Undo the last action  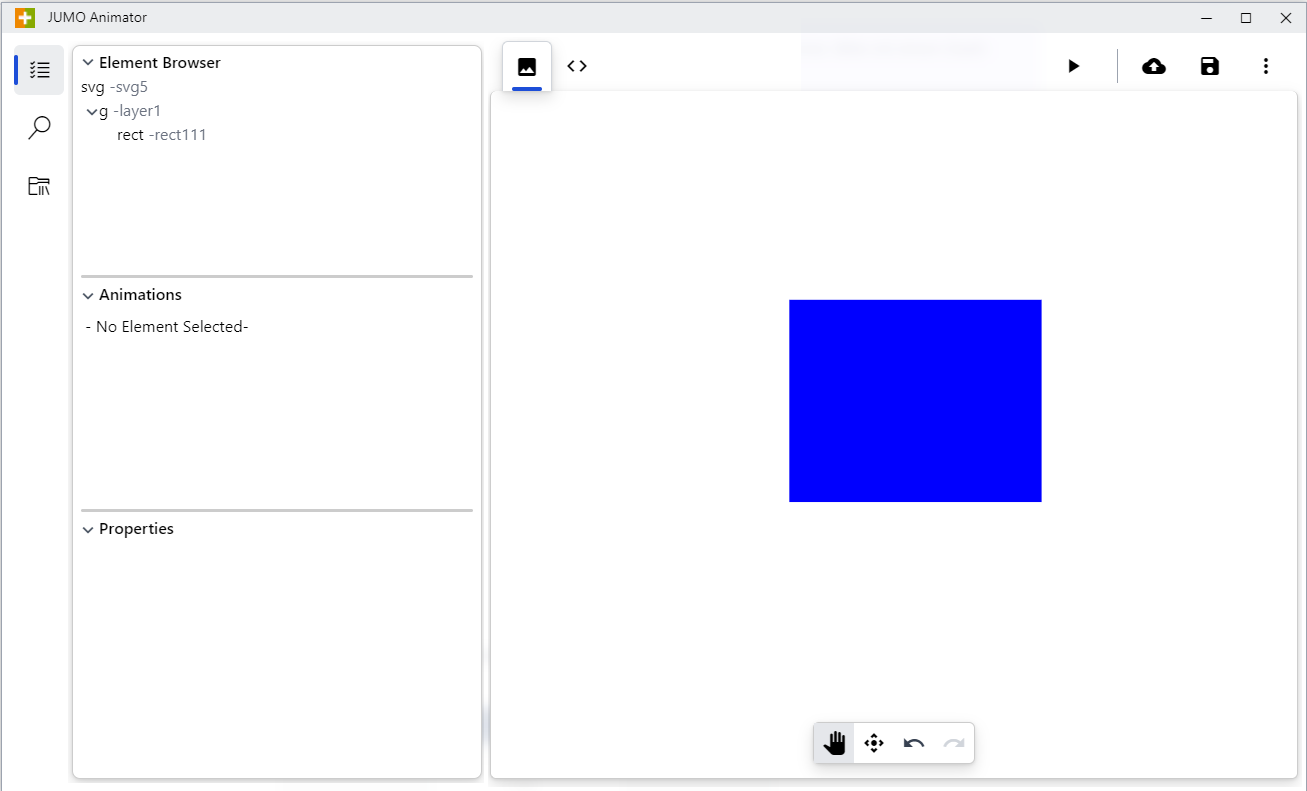[914, 743]
